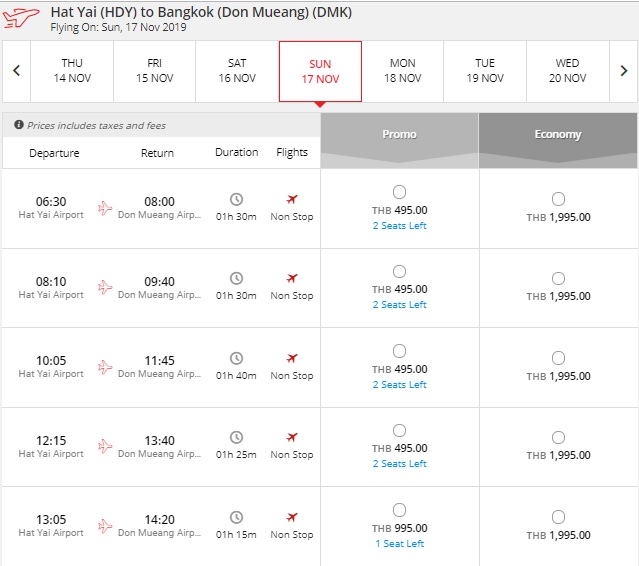Select the THB 995.00 Promo fare at 13:05

click(x=399, y=510)
